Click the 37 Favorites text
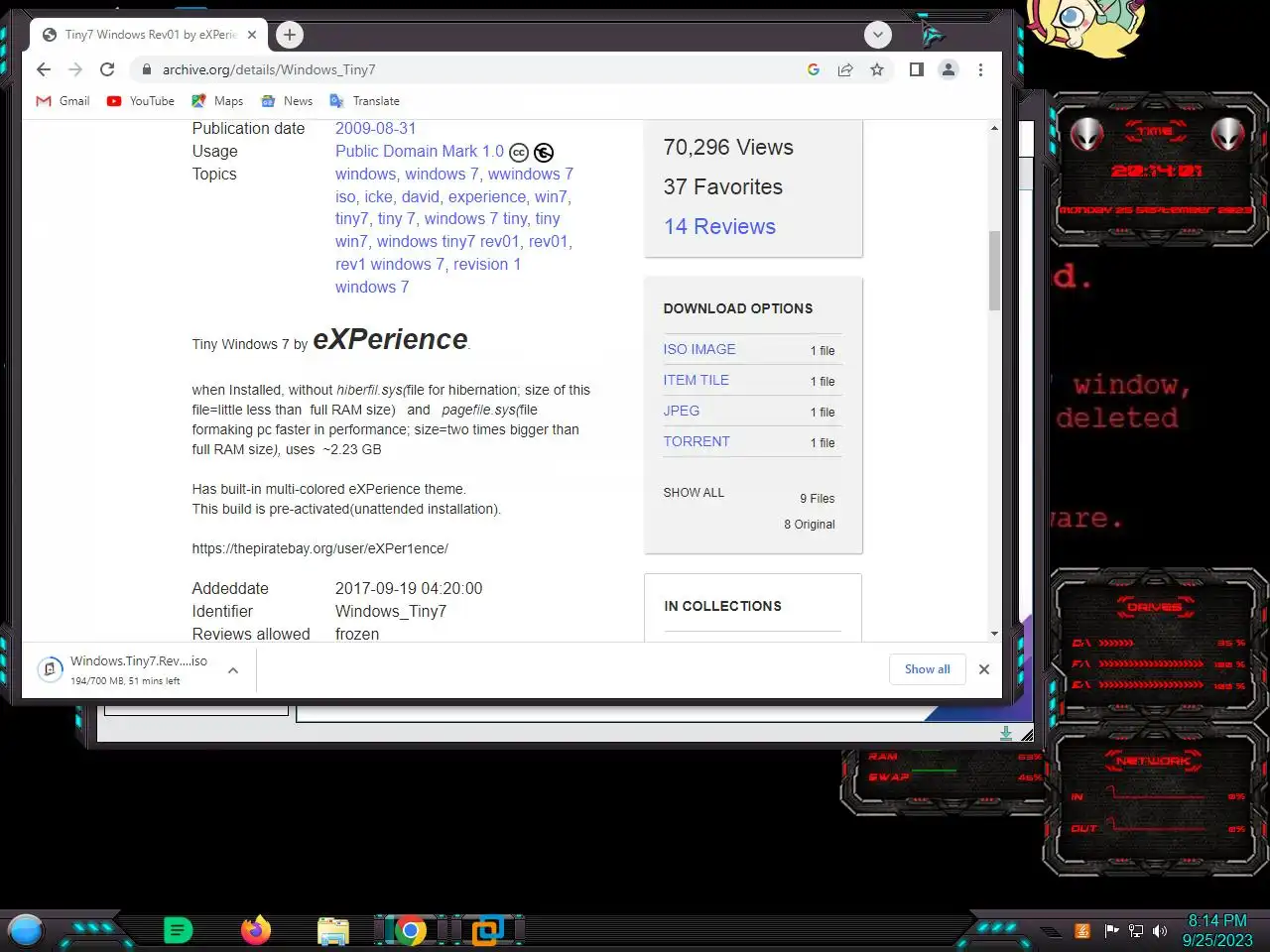 (723, 186)
